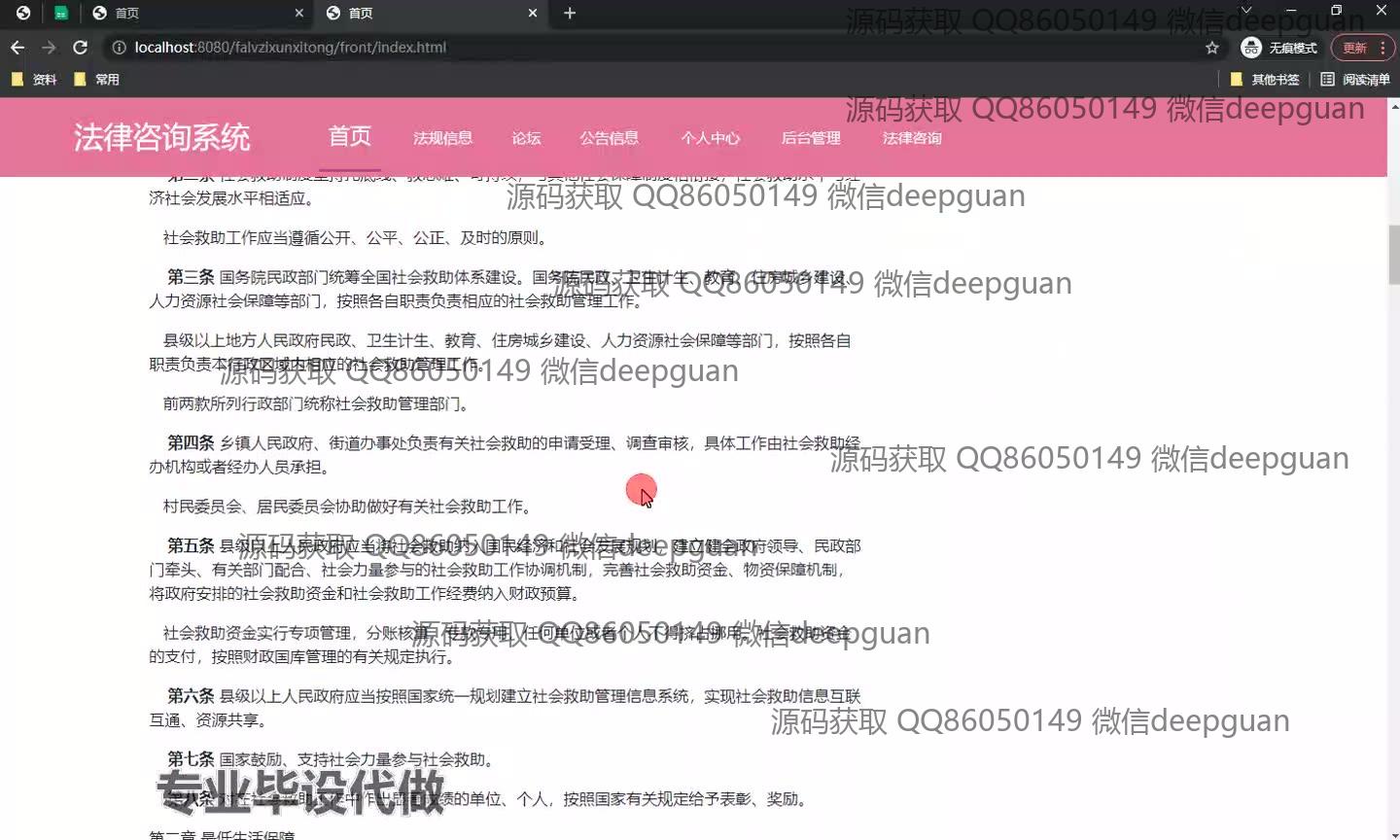Click the incognito 无痕模式 icon
1400x840 pixels.
pyautogui.click(x=1251, y=48)
